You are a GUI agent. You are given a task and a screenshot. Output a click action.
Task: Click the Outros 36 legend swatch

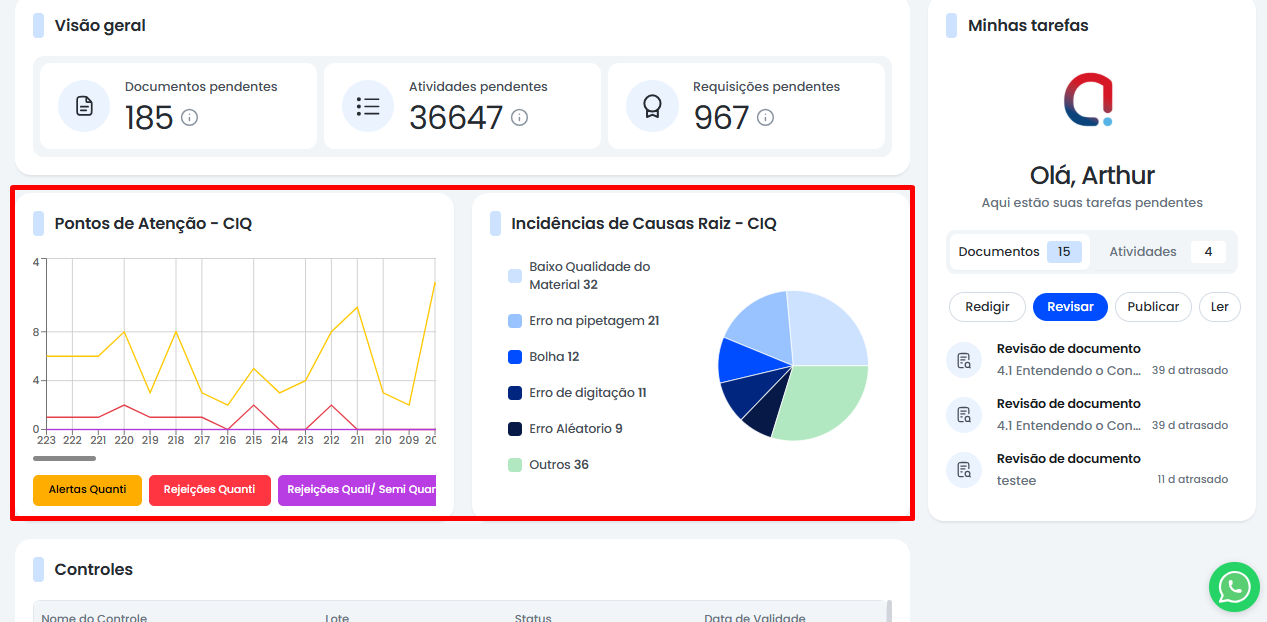(x=515, y=465)
